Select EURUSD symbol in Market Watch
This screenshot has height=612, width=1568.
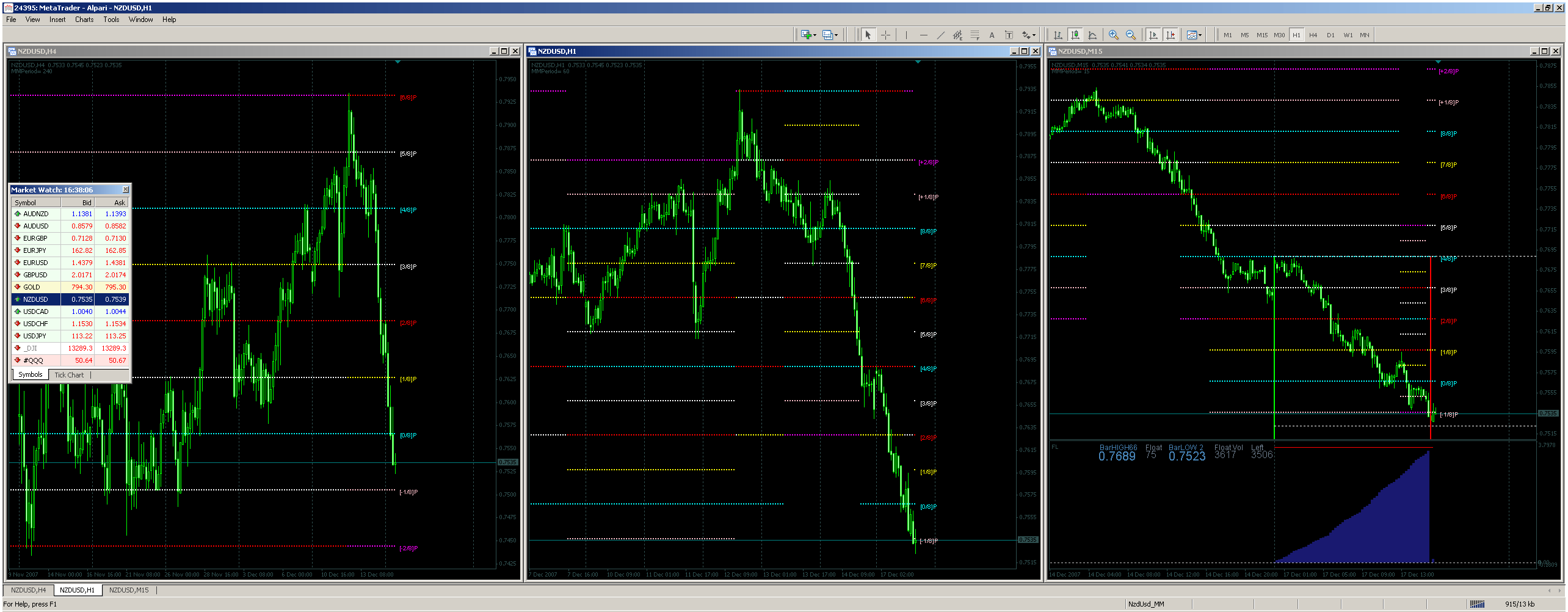70,263
